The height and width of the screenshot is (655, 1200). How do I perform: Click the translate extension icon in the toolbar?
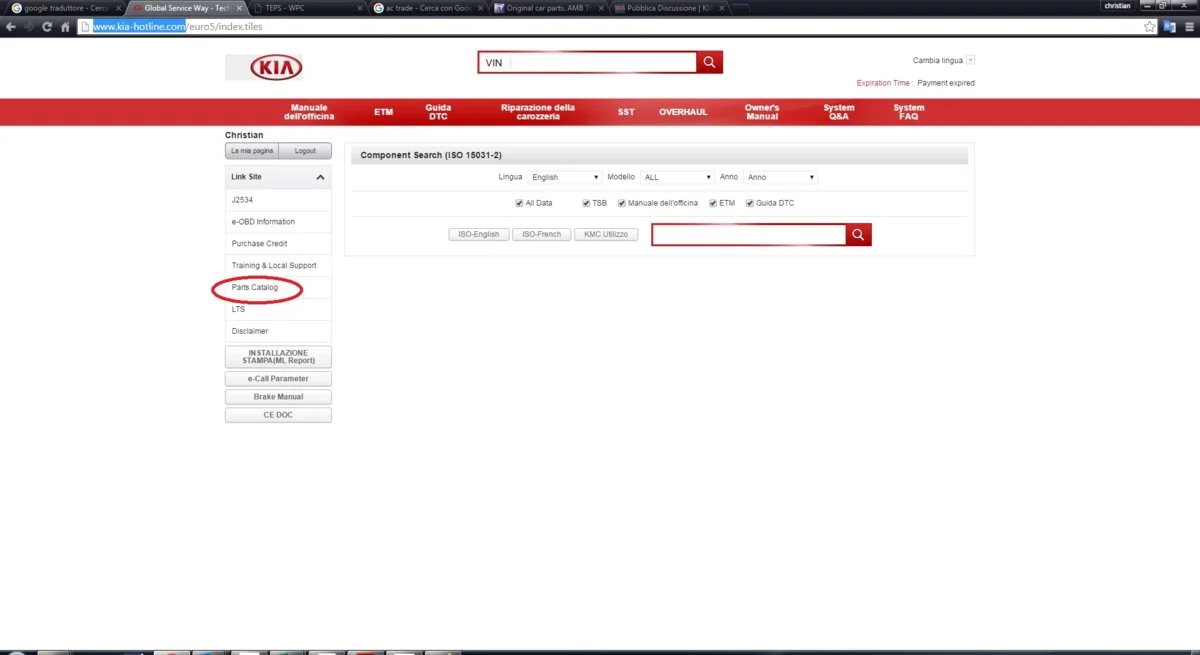click(1170, 26)
